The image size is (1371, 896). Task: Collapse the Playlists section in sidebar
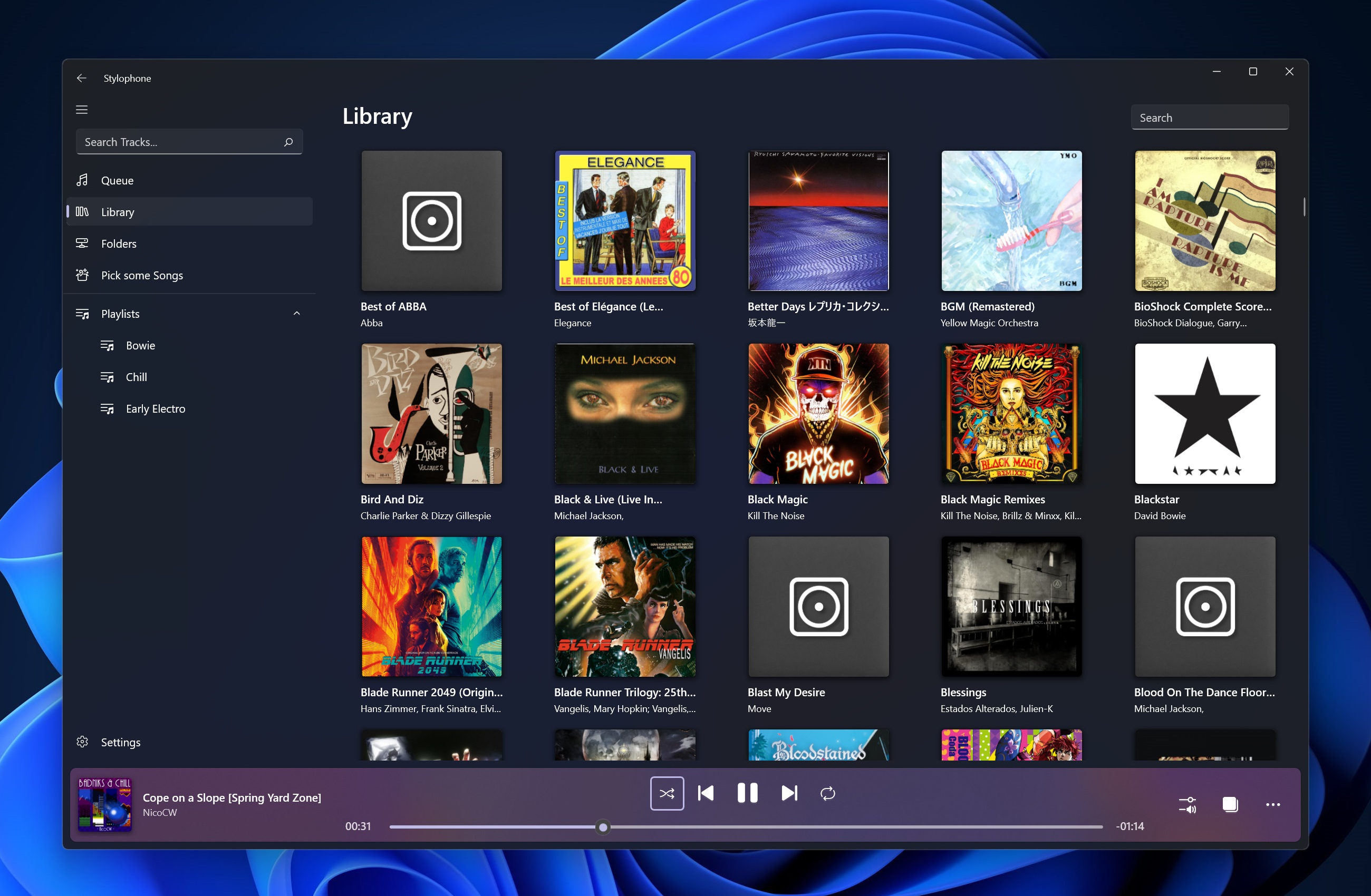coord(297,312)
